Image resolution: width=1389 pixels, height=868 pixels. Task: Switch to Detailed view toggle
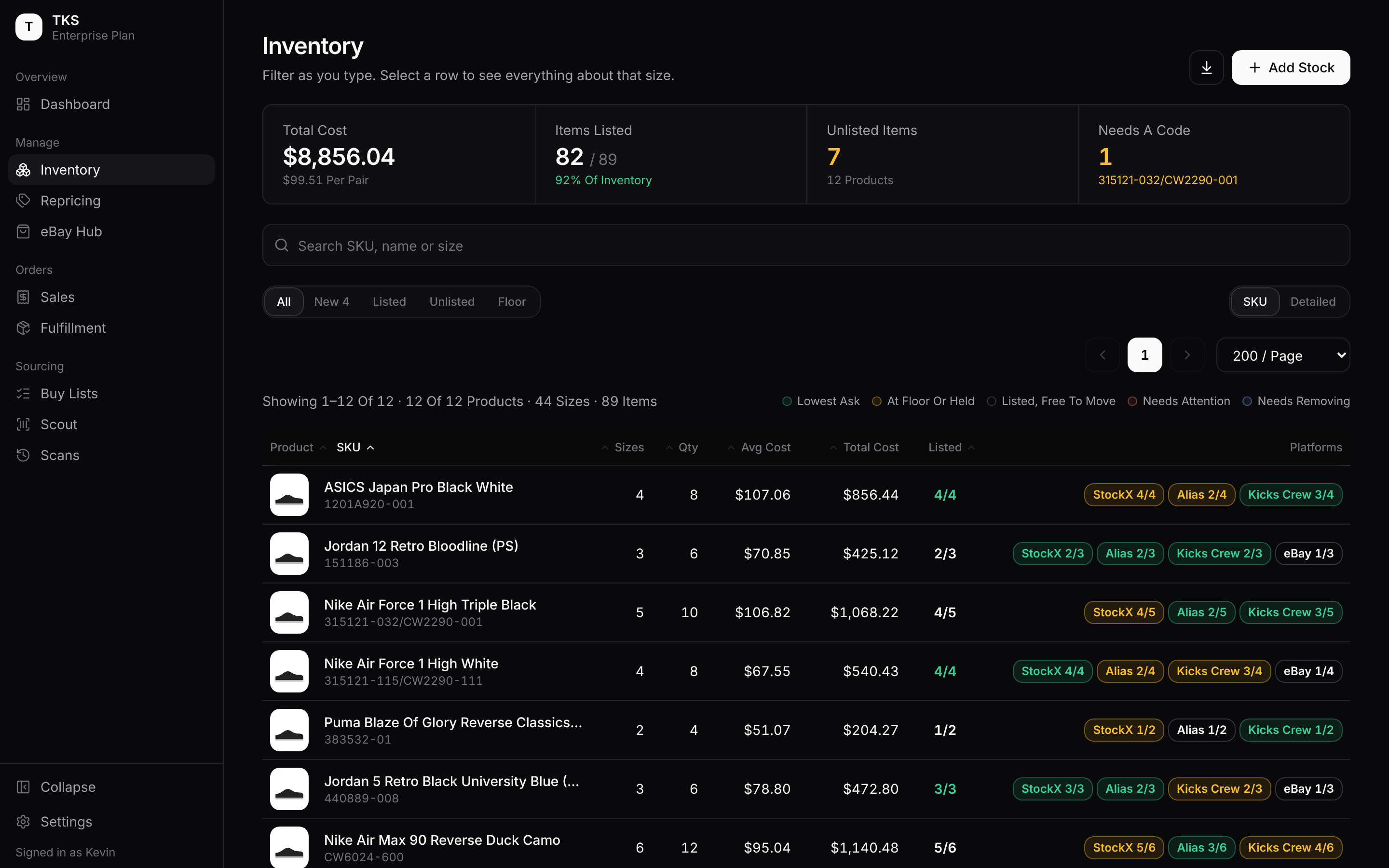point(1313,302)
